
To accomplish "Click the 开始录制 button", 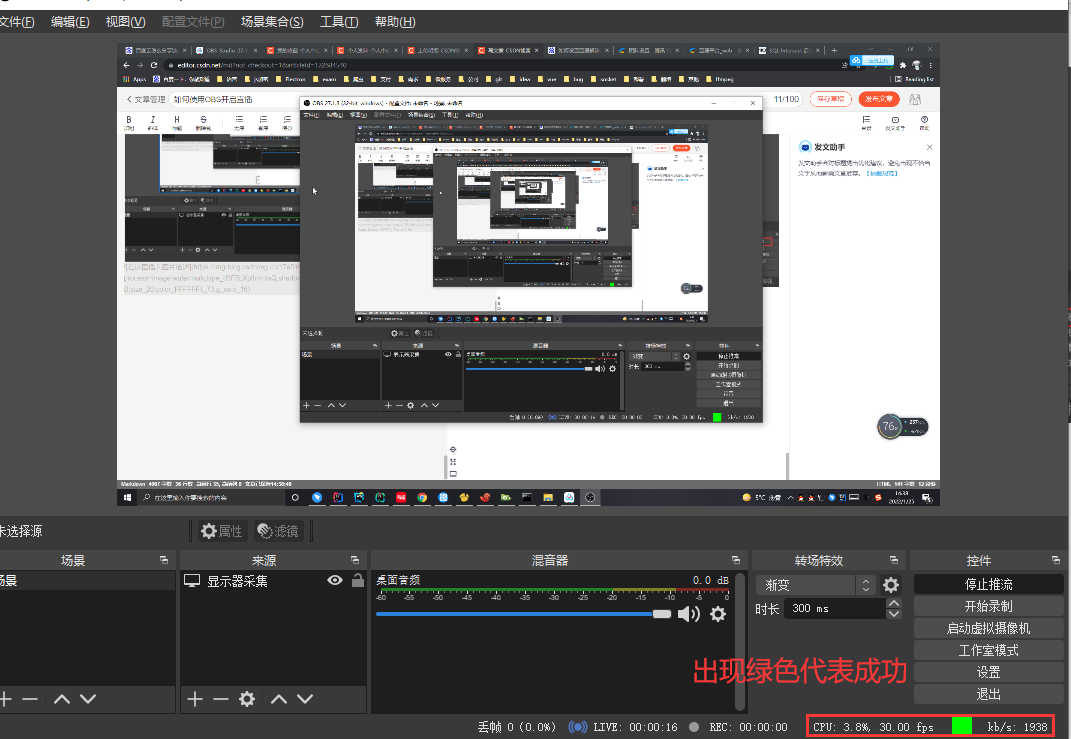I will click(x=988, y=606).
